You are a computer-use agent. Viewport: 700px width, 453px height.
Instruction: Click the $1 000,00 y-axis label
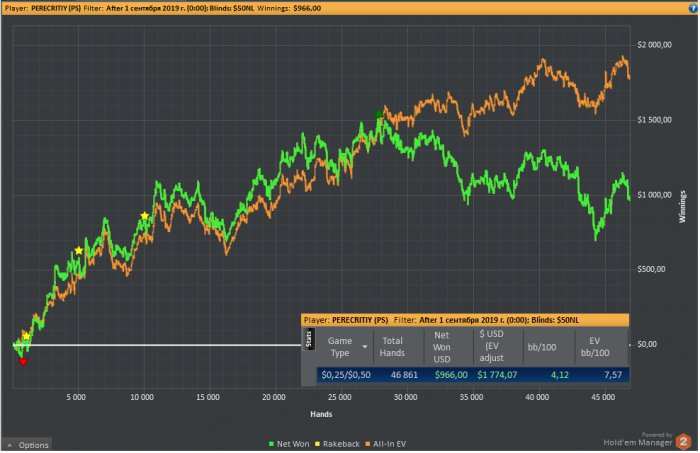click(x=654, y=195)
